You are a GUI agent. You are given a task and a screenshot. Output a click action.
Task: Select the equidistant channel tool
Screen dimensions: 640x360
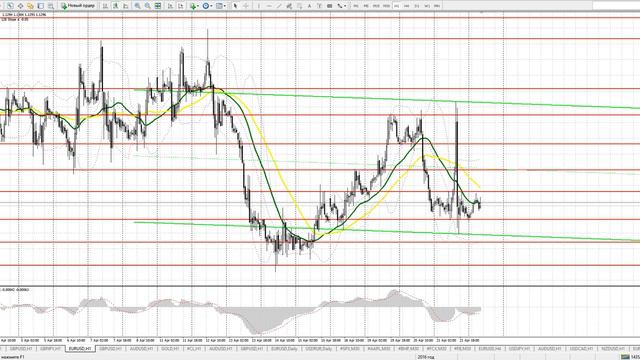289,6
